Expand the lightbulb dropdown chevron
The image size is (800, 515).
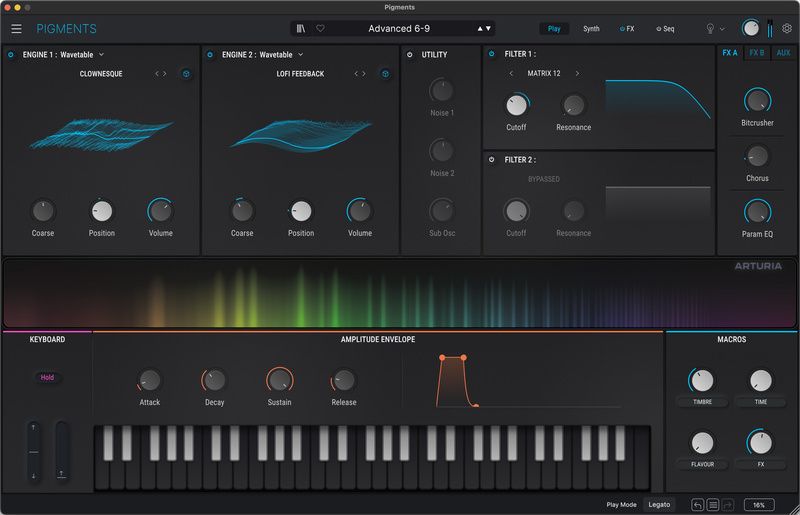click(722, 29)
